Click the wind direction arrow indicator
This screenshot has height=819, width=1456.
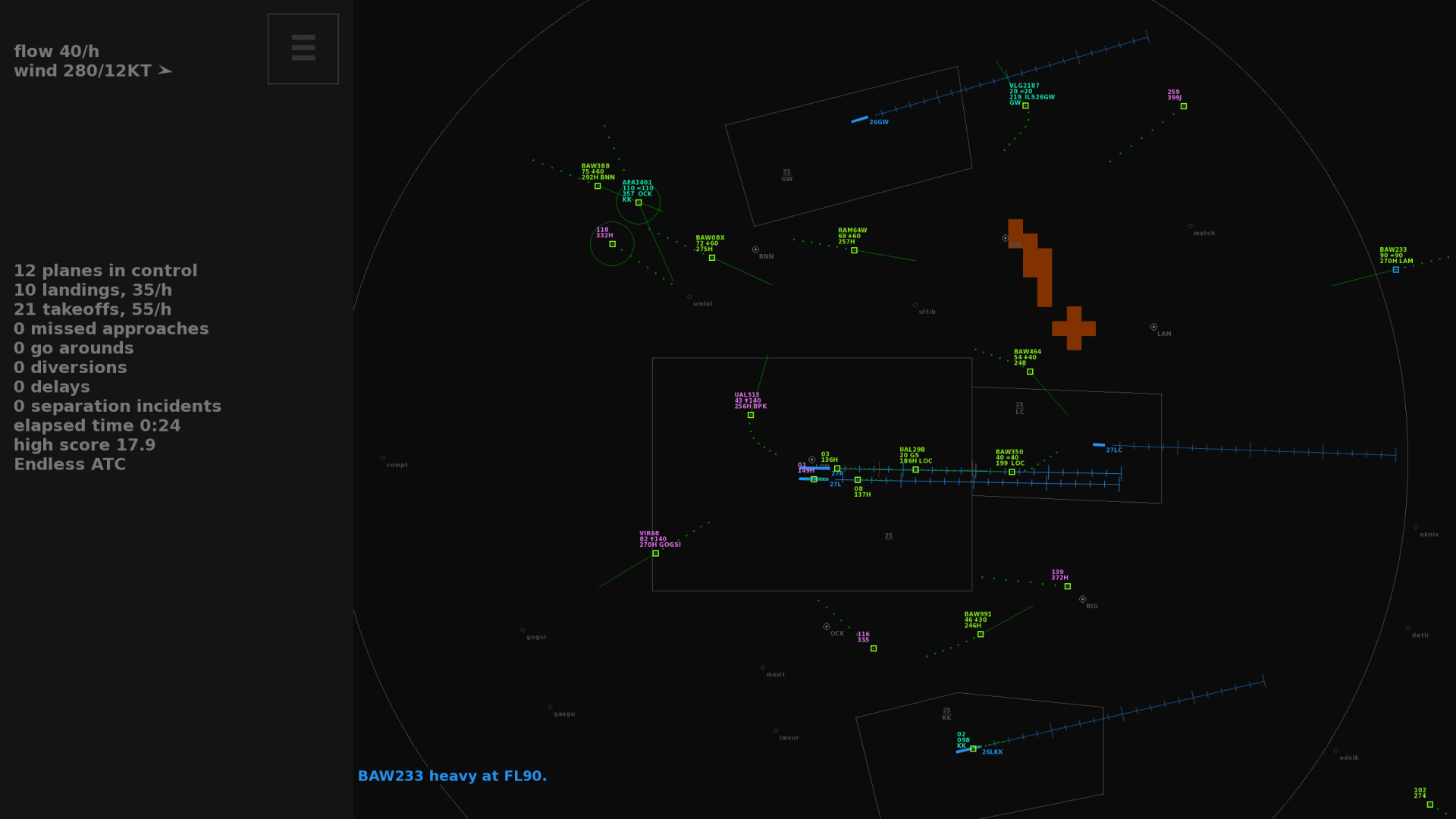pyautogui.click(x=164, y=70)
